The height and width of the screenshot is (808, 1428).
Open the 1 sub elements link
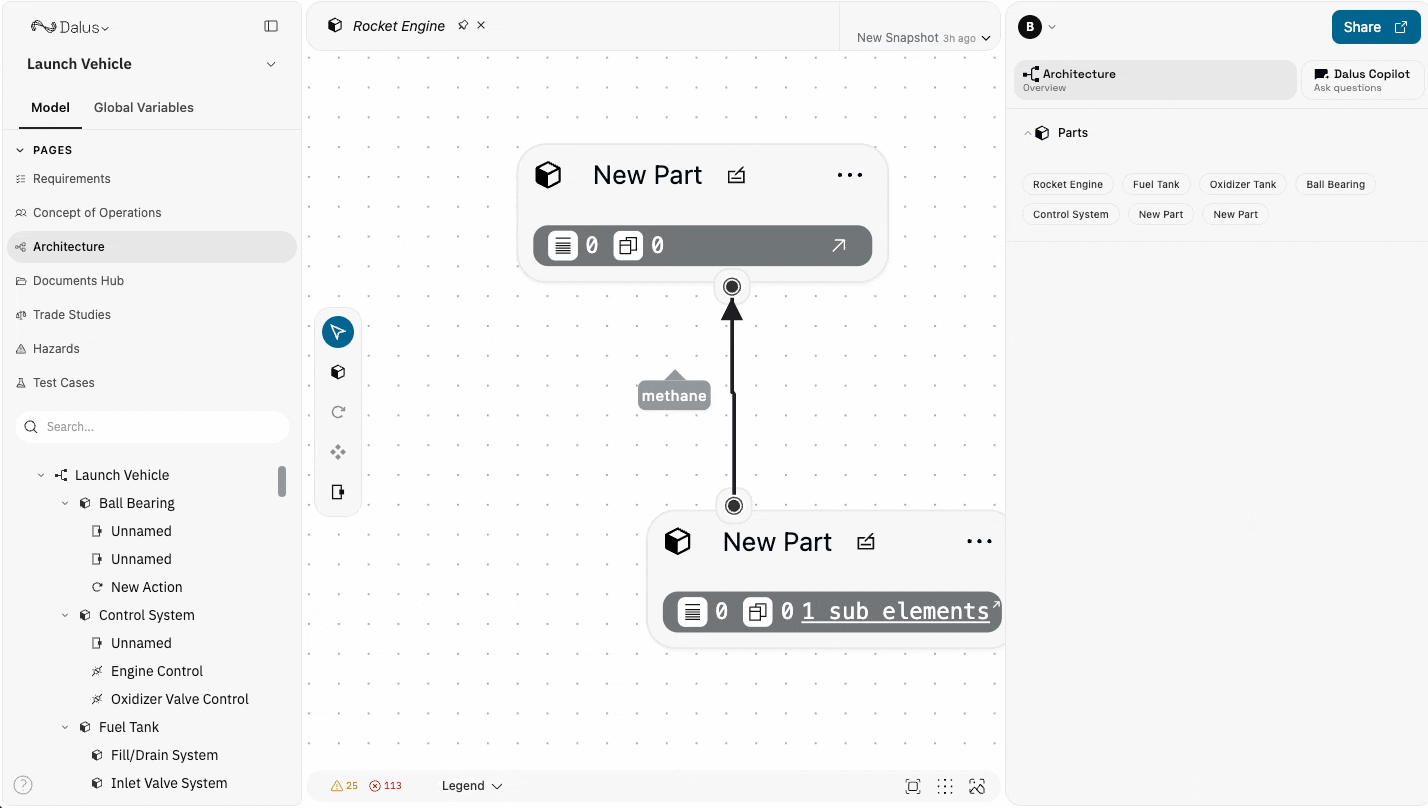[x=895, y=611]
